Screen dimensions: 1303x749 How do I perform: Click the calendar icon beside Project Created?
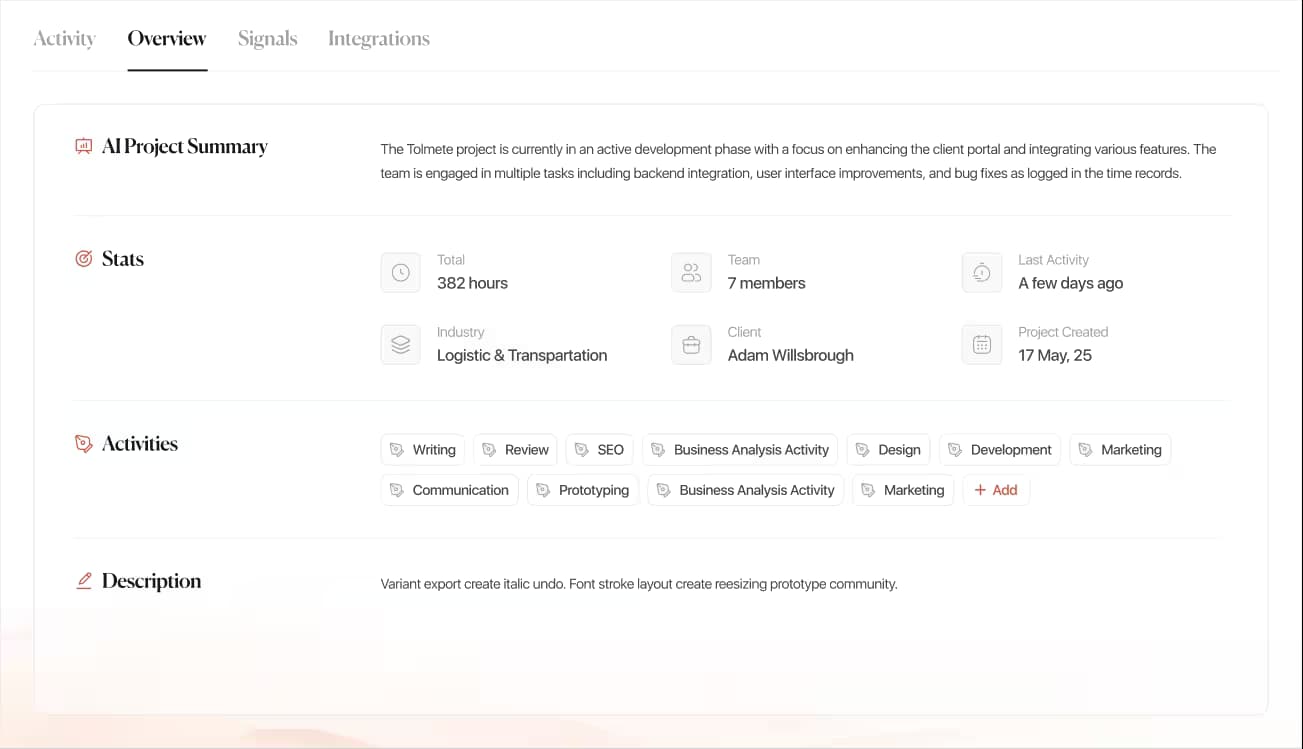pyautogui.click(x=982, y=344)
